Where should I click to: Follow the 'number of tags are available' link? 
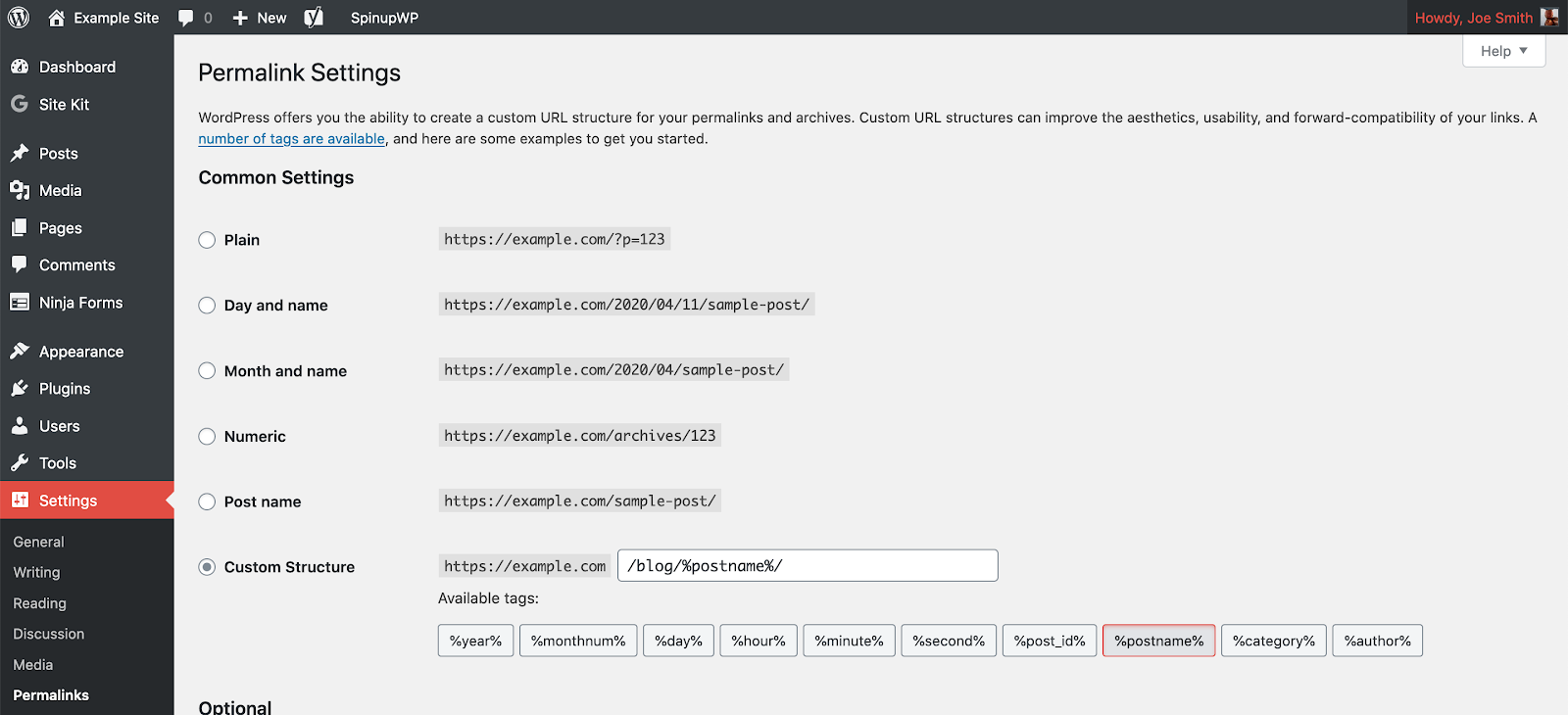[x=291, y=139]
